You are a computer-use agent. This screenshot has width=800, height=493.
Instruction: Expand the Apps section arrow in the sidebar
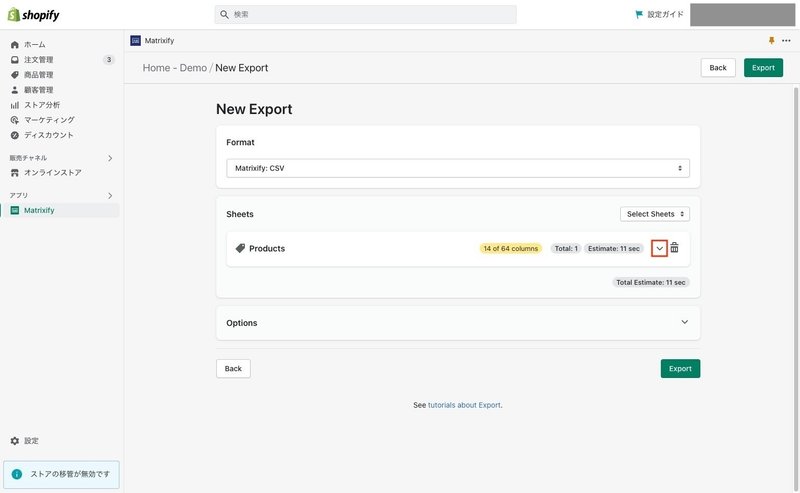pyautogui.click(x=110, y=195)
